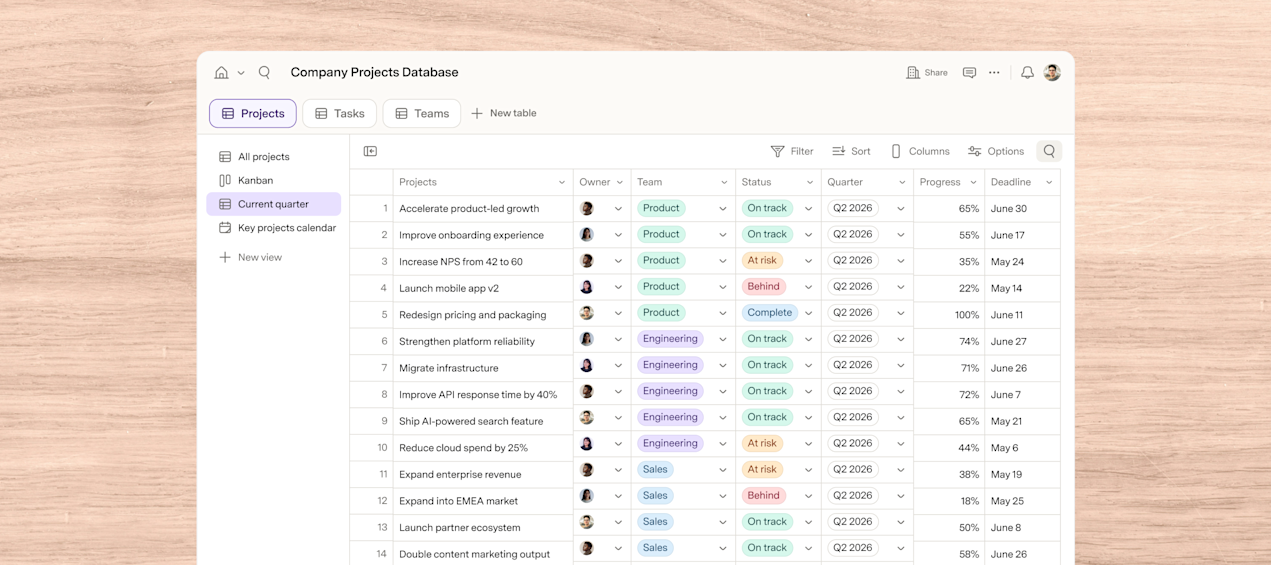This screenshot has width=1271, height=565.
Task: Click the table toolbar search icon
Action: tap(1049, 151)
